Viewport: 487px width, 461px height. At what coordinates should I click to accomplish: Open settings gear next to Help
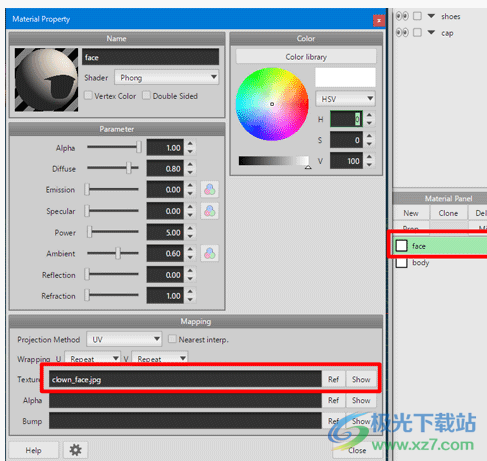tap(75, 450)
